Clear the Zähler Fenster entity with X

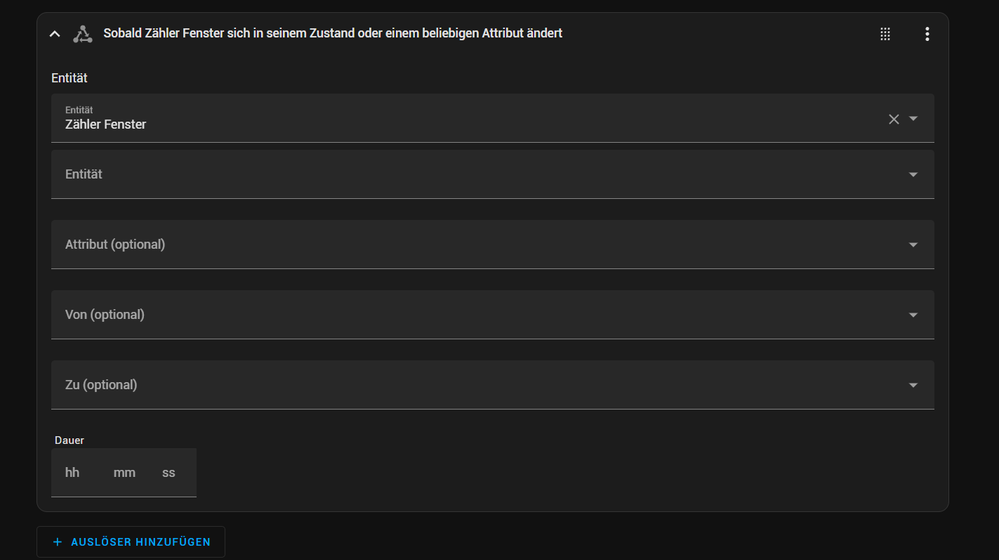[x=894, y=119]
